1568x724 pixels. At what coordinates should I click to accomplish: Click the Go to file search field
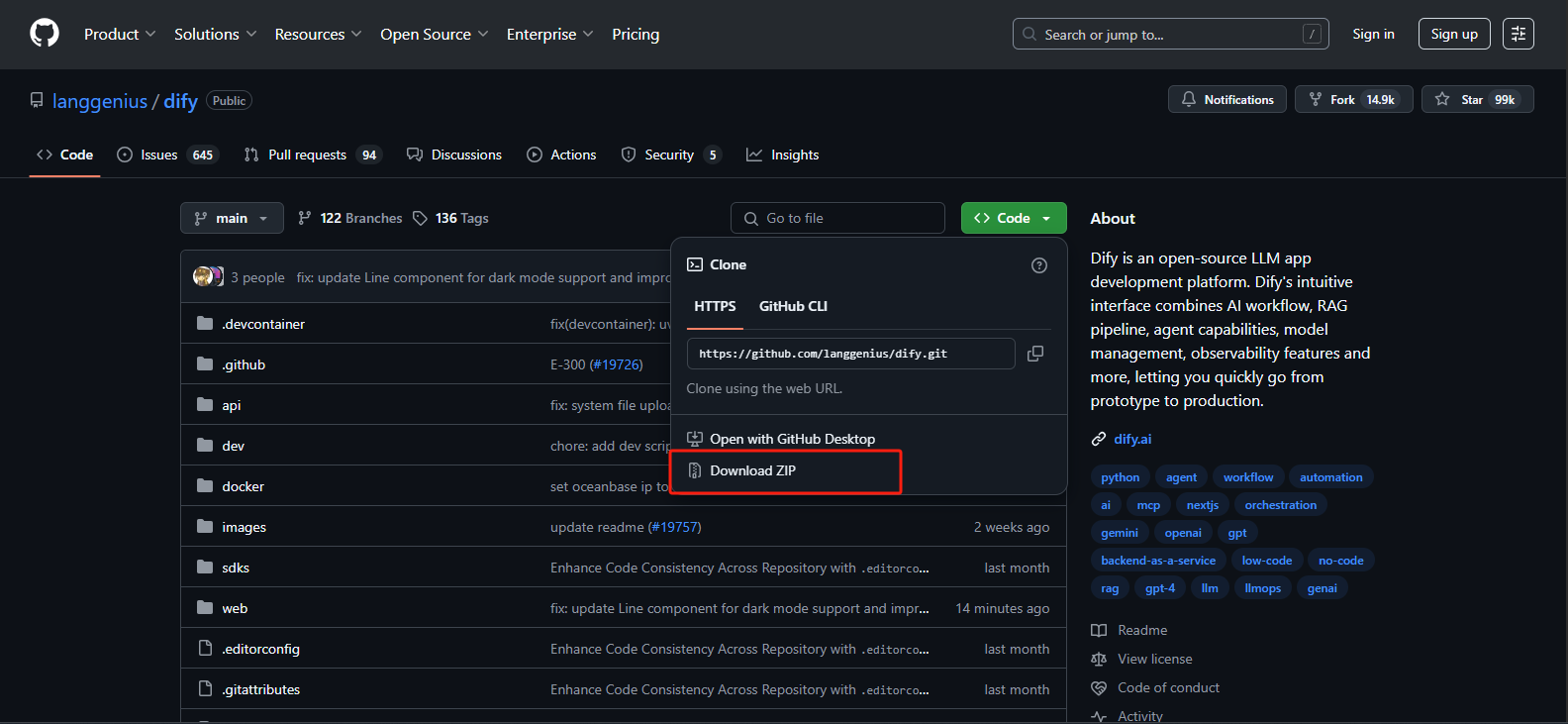point(837,218)
